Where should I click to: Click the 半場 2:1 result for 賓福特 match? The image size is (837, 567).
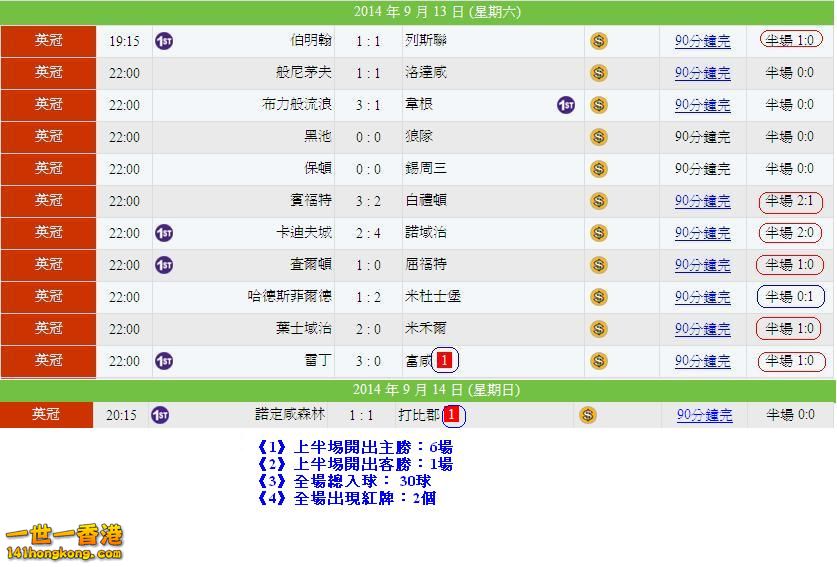[791, 202]
